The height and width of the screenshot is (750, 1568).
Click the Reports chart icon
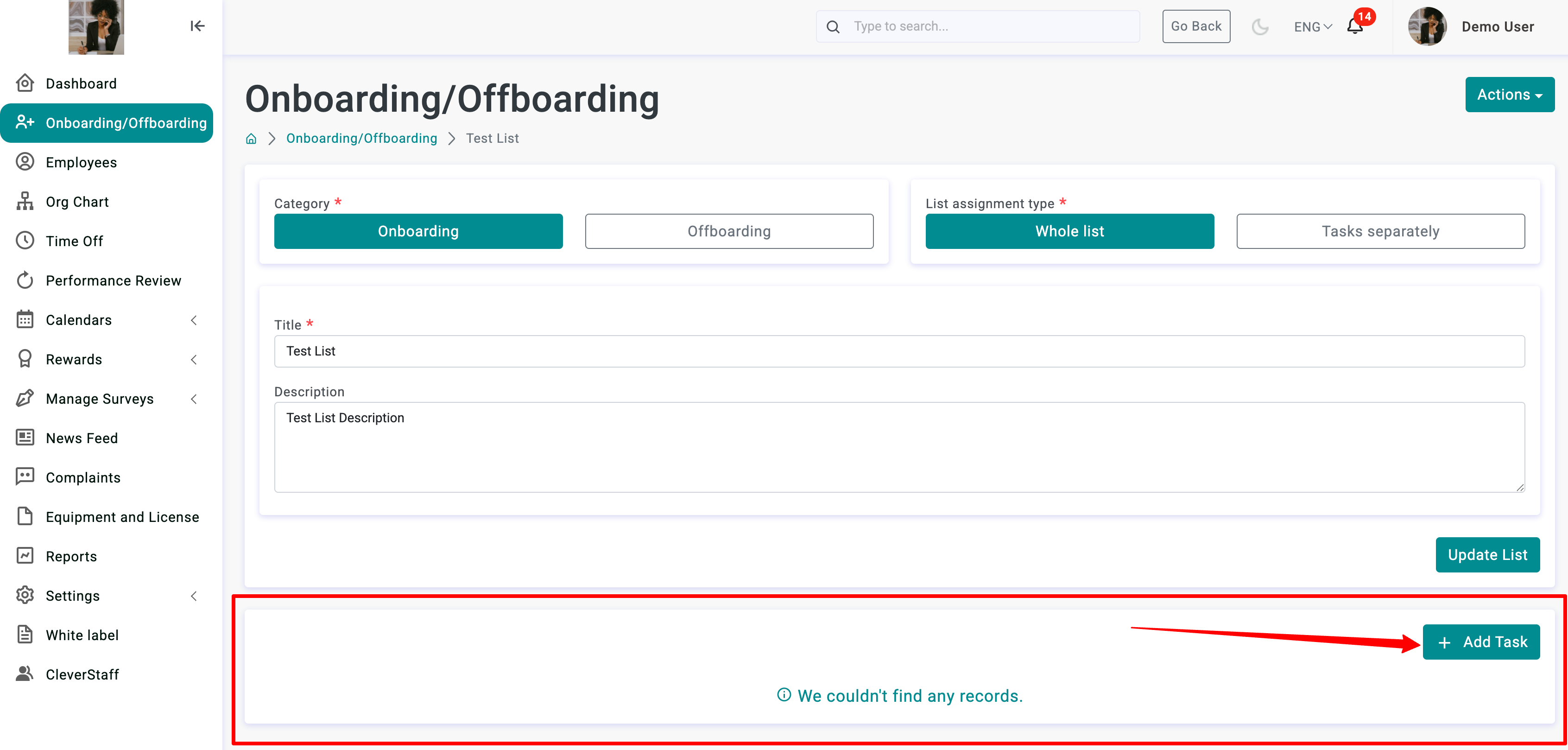click(25, 556)
